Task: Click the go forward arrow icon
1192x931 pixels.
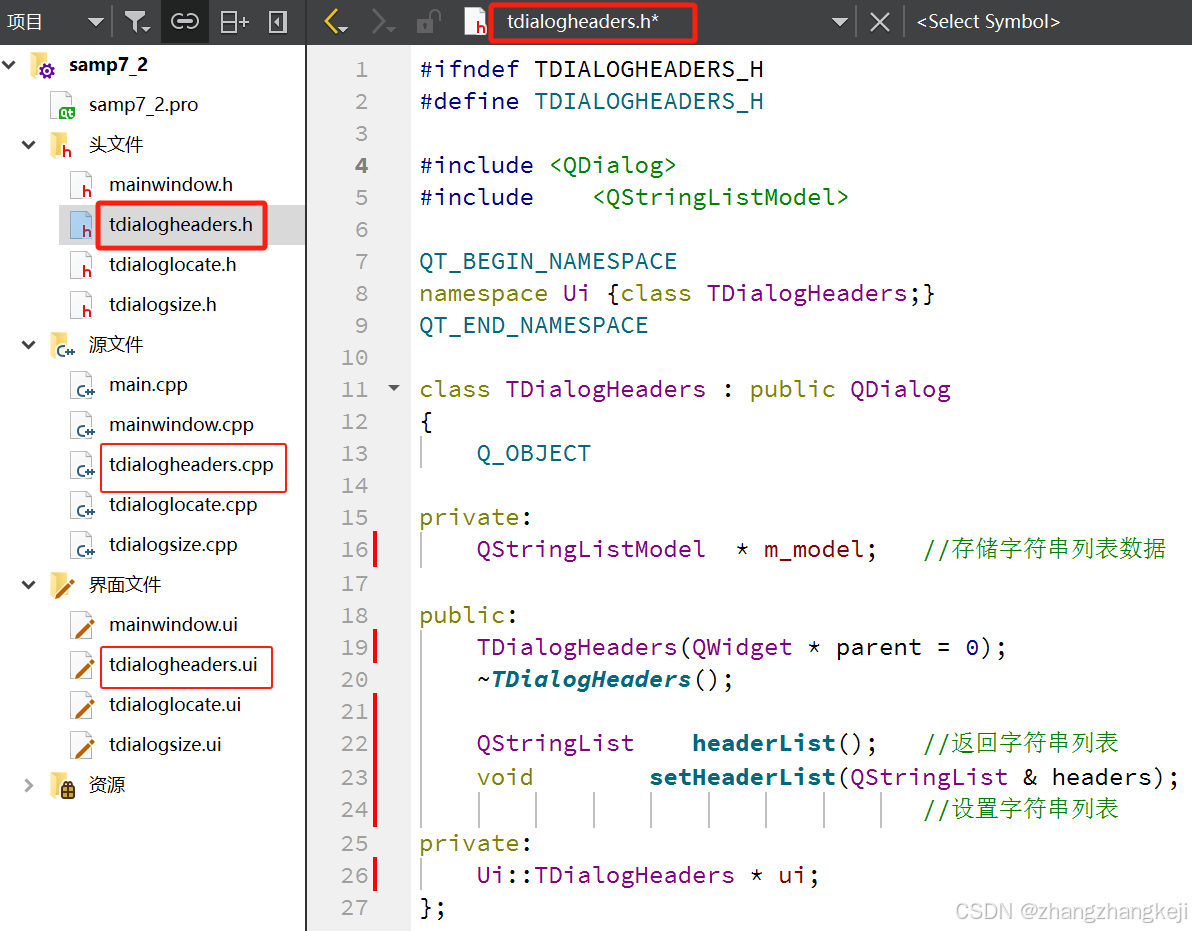Action: pyautogui.click(x=382, y=21)
